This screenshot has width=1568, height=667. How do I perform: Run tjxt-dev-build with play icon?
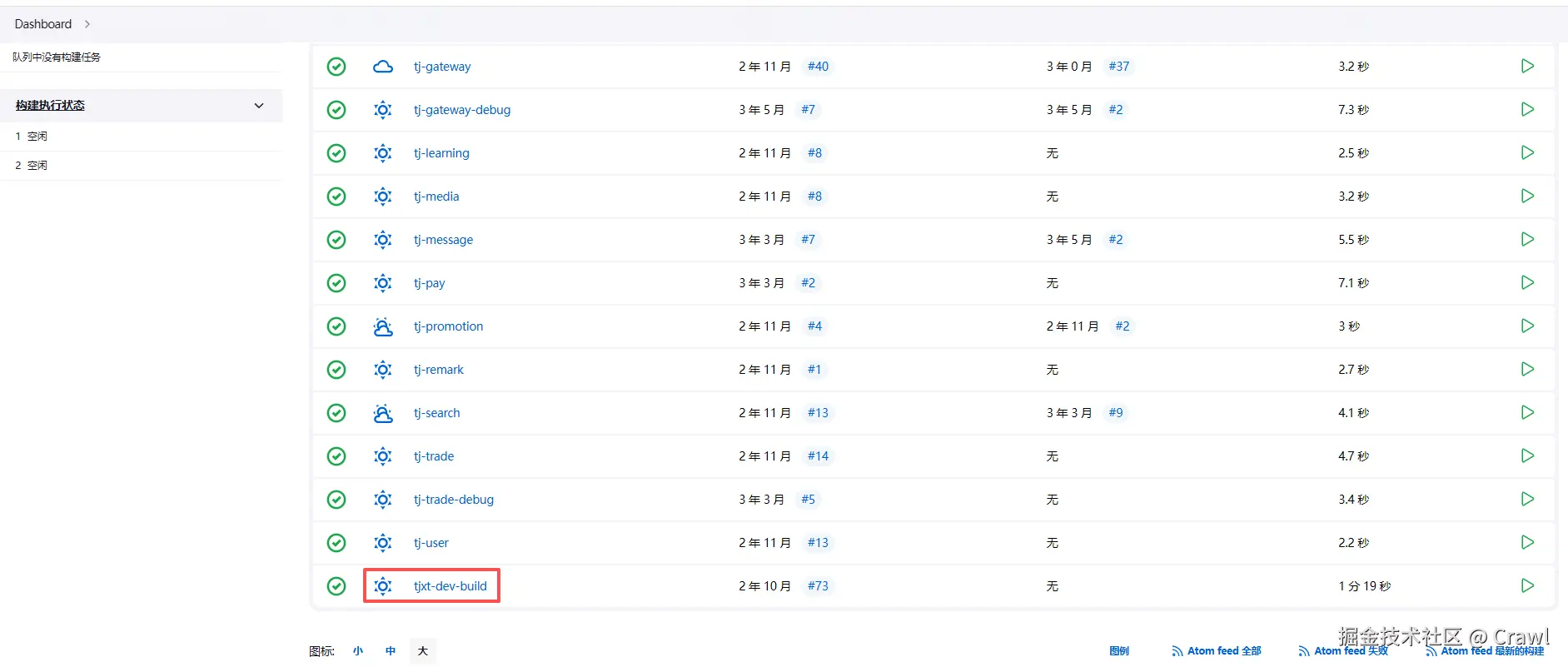pos(1527,585)
